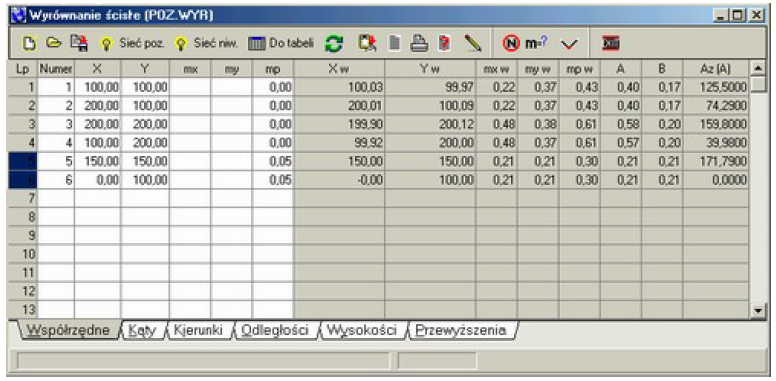
Task: Open the 'Sieć niw.' levelling network button
Action: click(207, 44)
